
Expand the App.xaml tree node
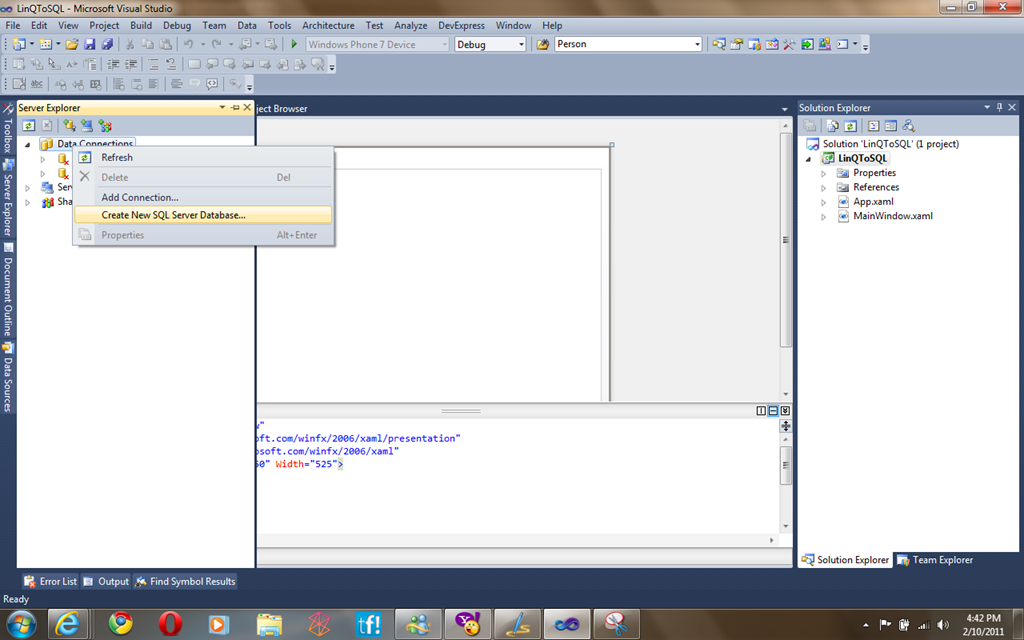[824, 202]
